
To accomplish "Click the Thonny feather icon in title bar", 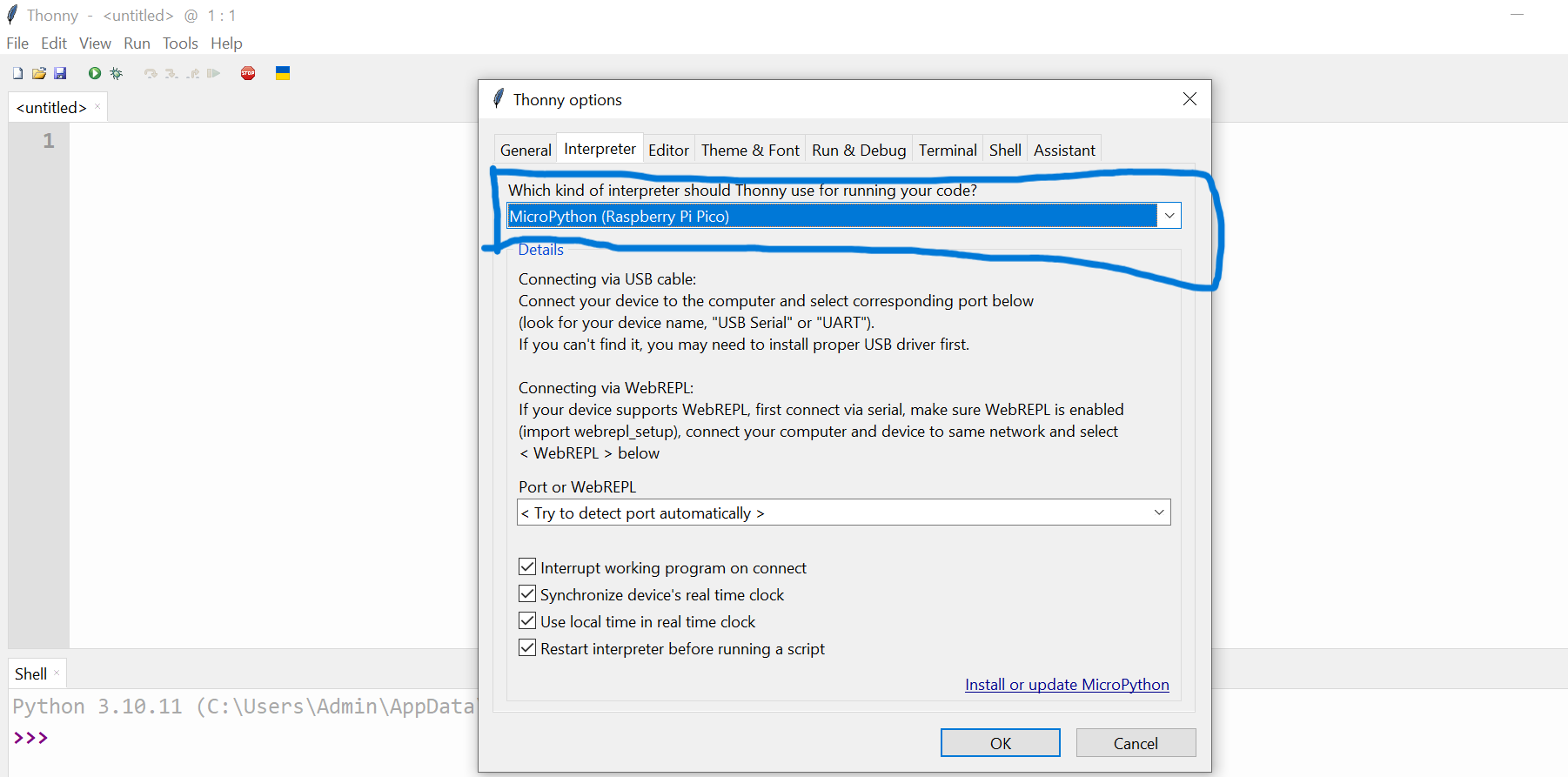I will click(12, 15).
